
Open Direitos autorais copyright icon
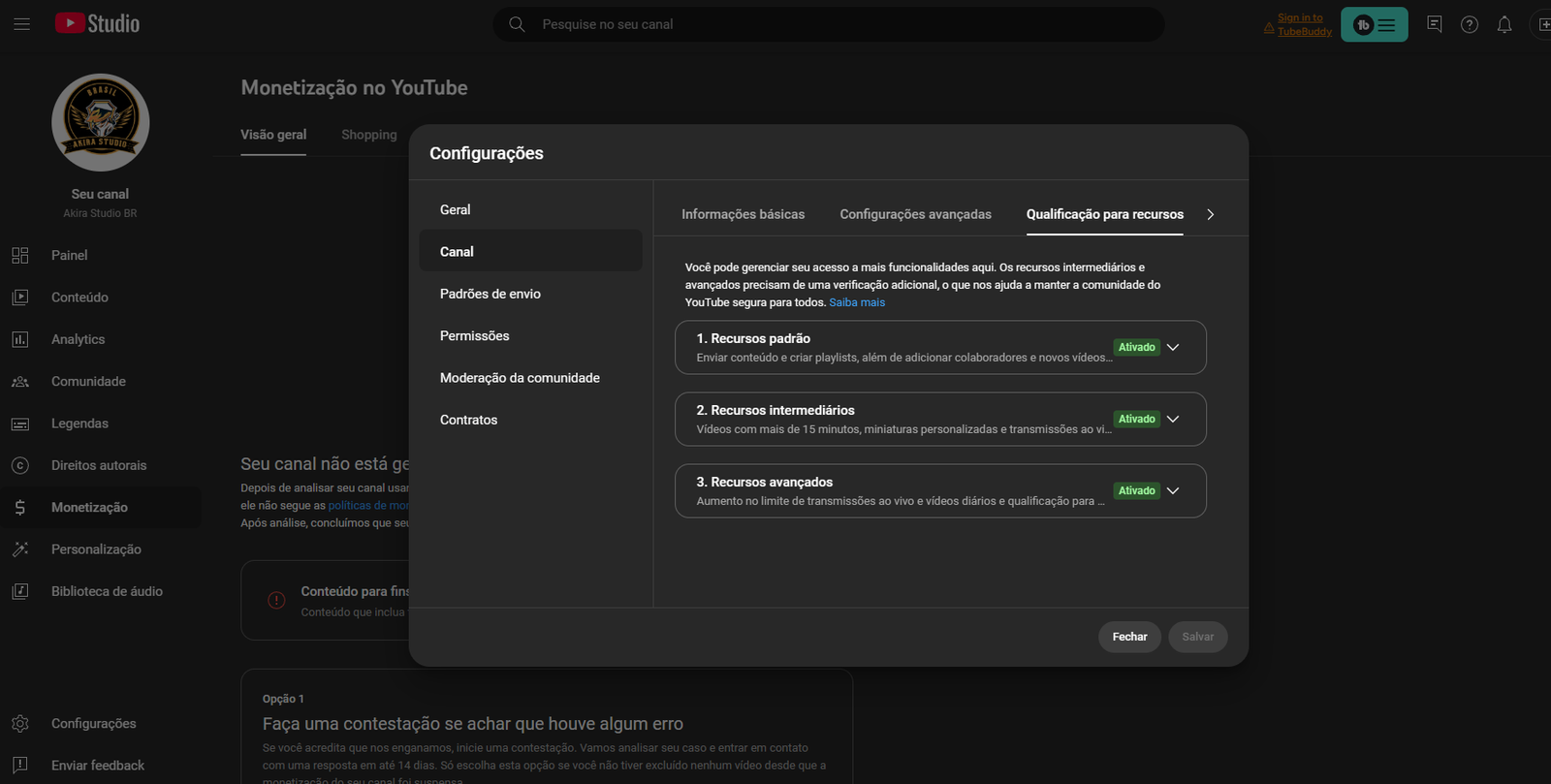tap(20, 465)
